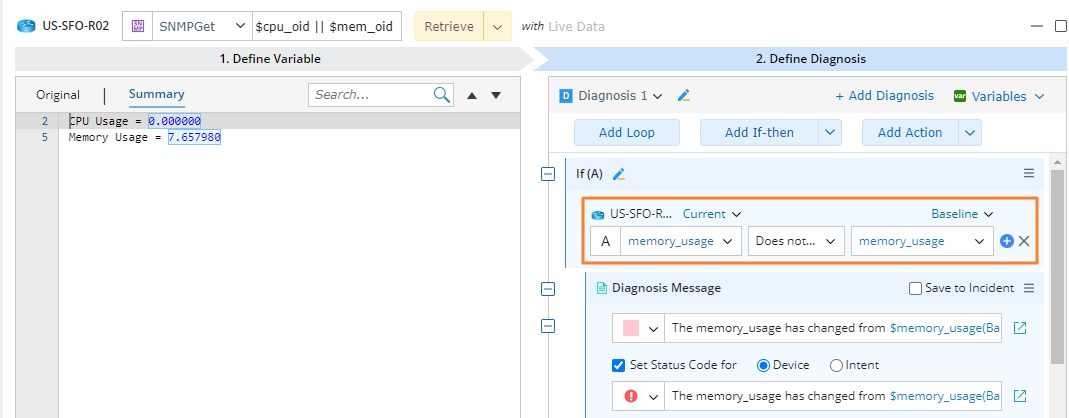Rename Diagnosis 1 with pencil icon
Screen dimensions: 1069x418
684,96
